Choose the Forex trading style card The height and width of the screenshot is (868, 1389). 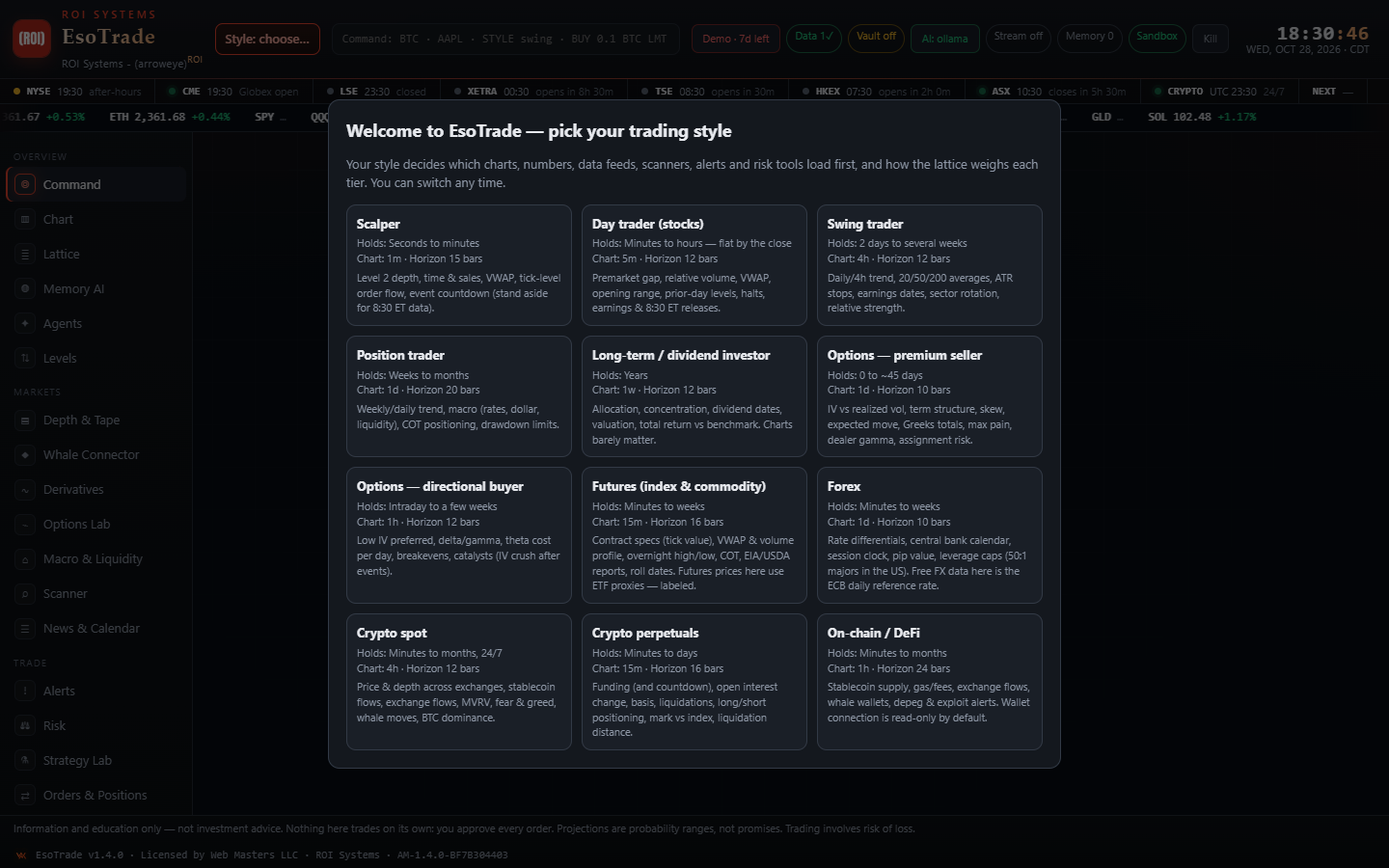click(x=930, y=535)
